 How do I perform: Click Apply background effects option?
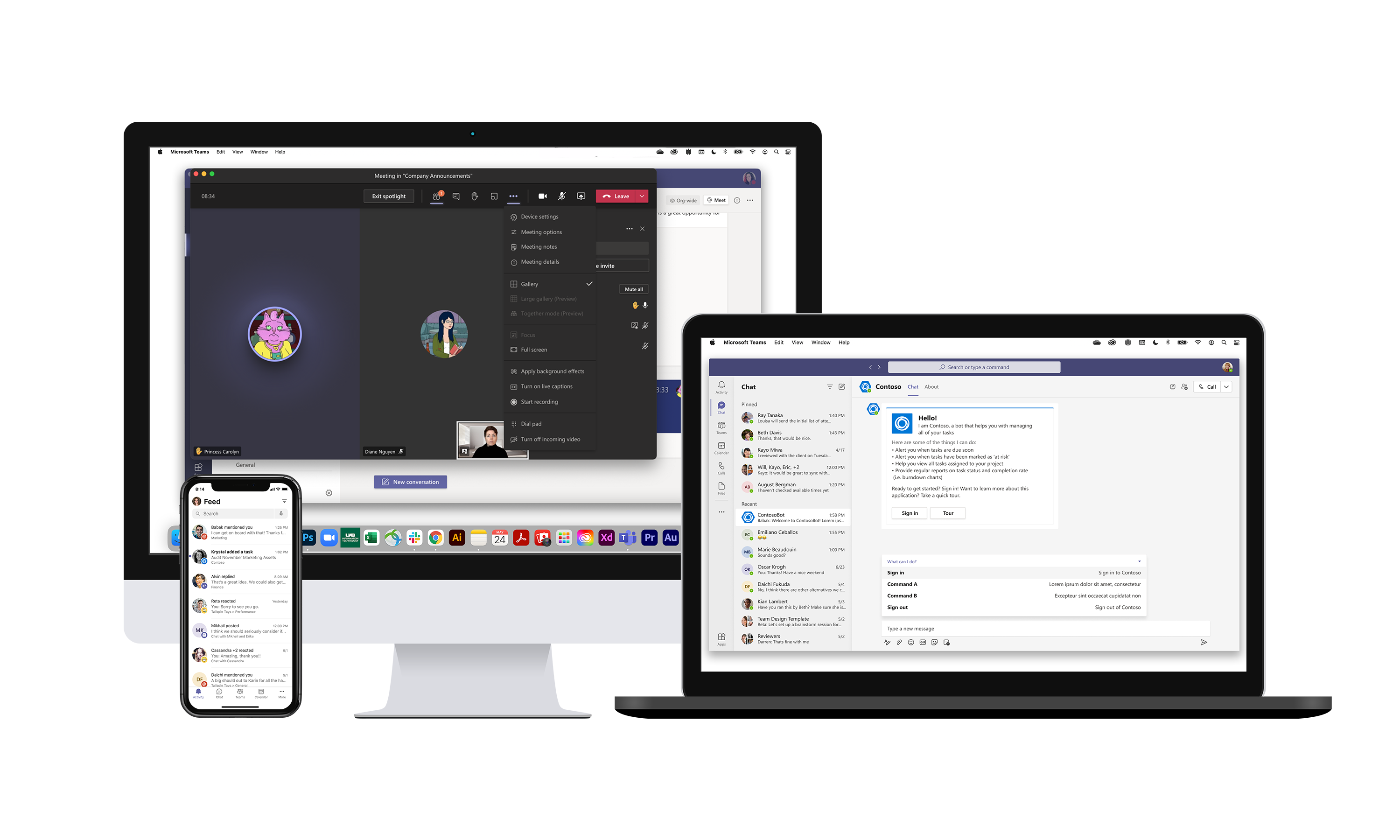pyautogui.click(x=553, y=370)
